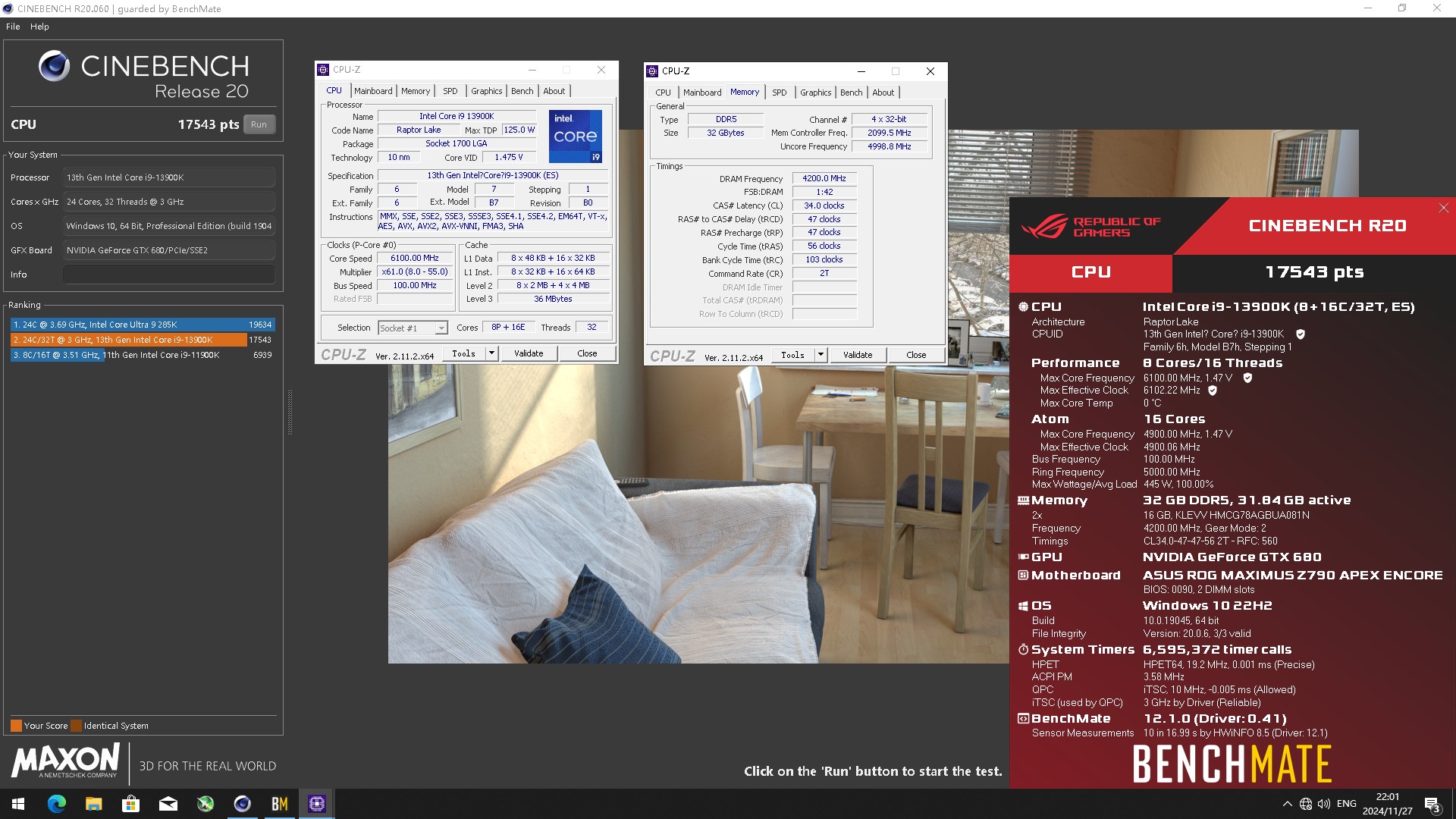Click Validate in right CPU-Z window
Viewport: 1456px width, 819px height.
pos(858,355)
